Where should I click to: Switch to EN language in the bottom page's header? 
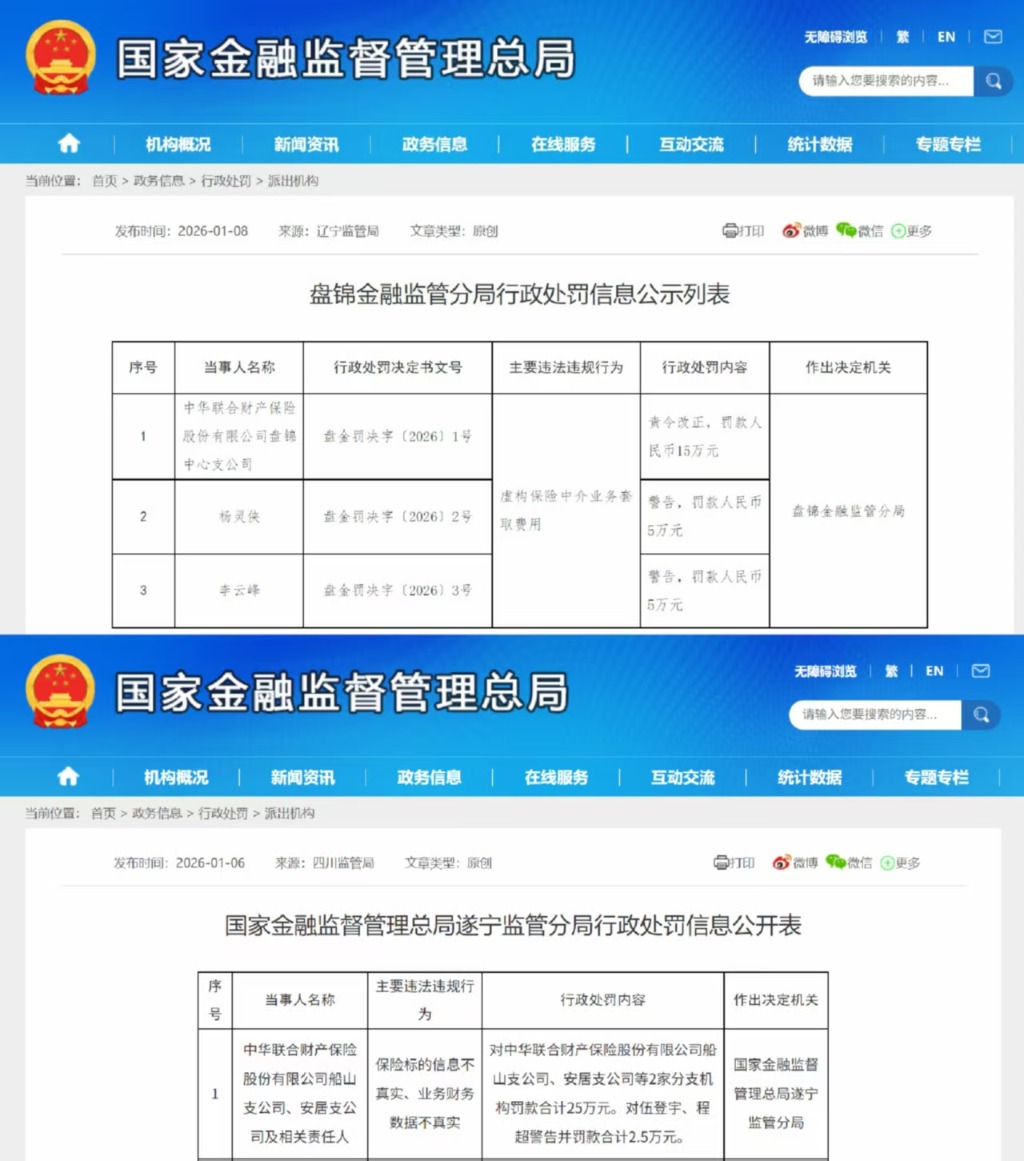click(934, 671)
